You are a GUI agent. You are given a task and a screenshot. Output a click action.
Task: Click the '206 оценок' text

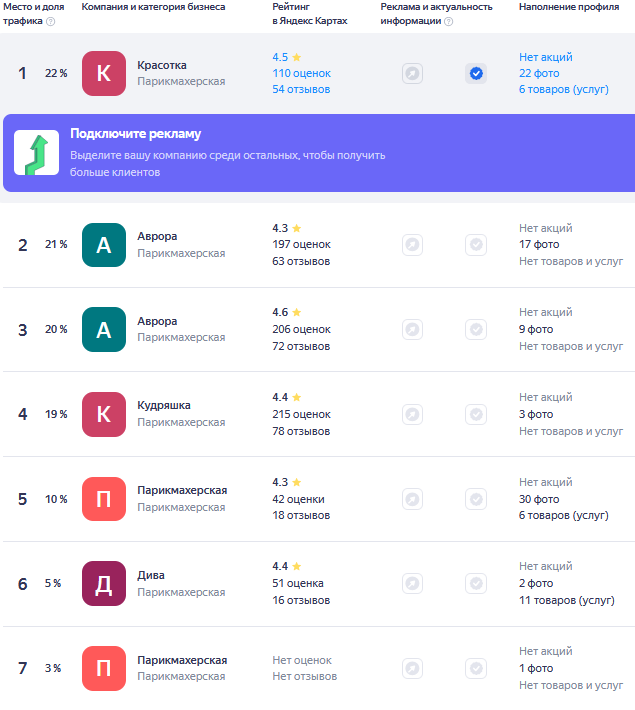[x=301, y=329]
